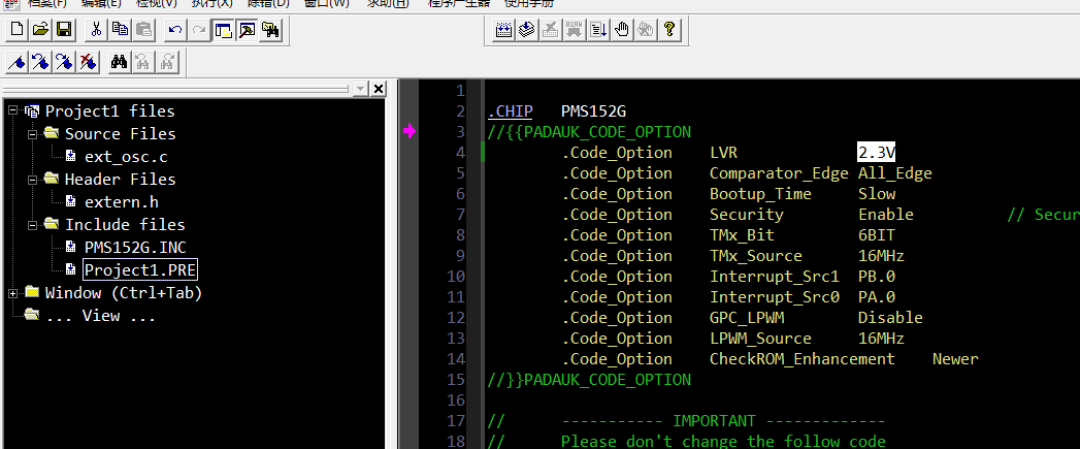The height and width of the screenshot is (449, 1080).
Task: Expand the Window (Ctrl+Tab) node
Action: pyautogui.click(x=12, y=293)
